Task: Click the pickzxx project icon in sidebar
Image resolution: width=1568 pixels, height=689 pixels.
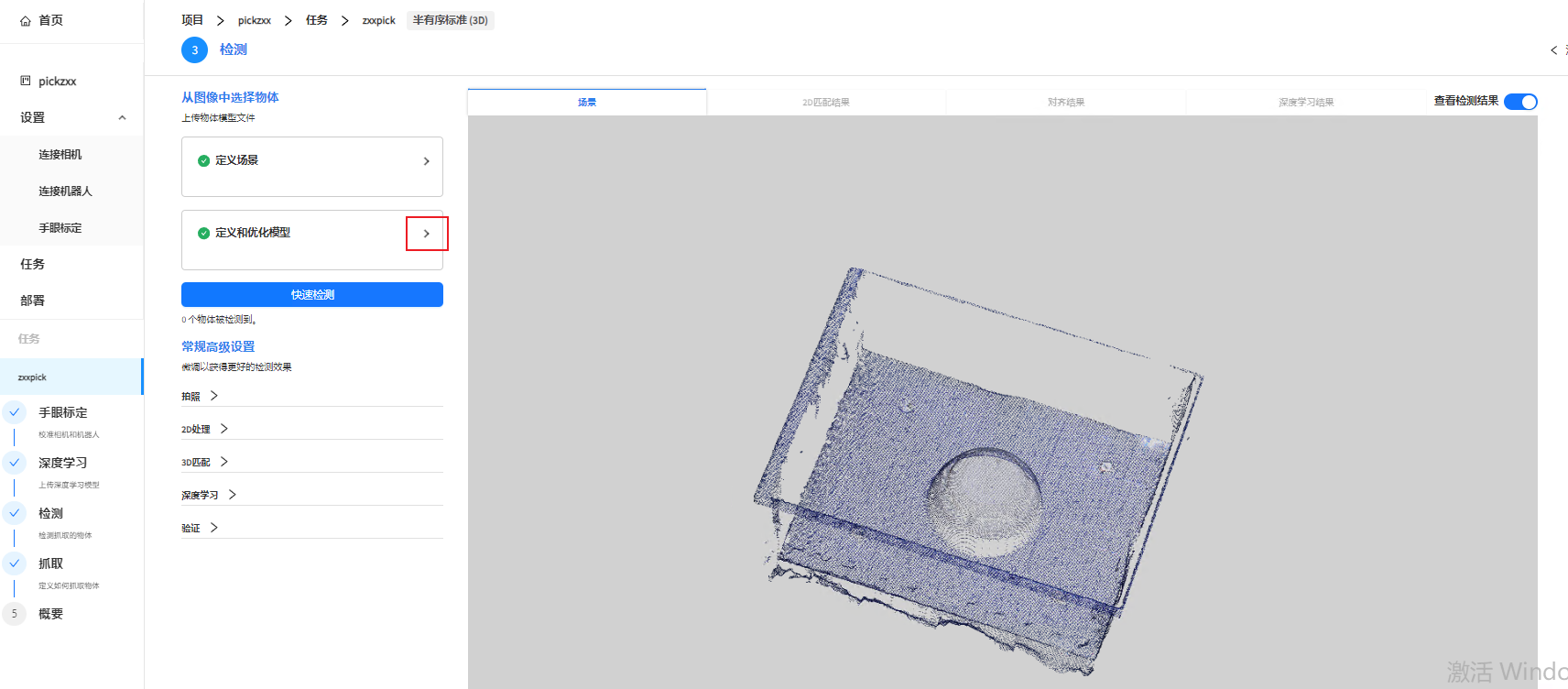Action: point(26,81)
